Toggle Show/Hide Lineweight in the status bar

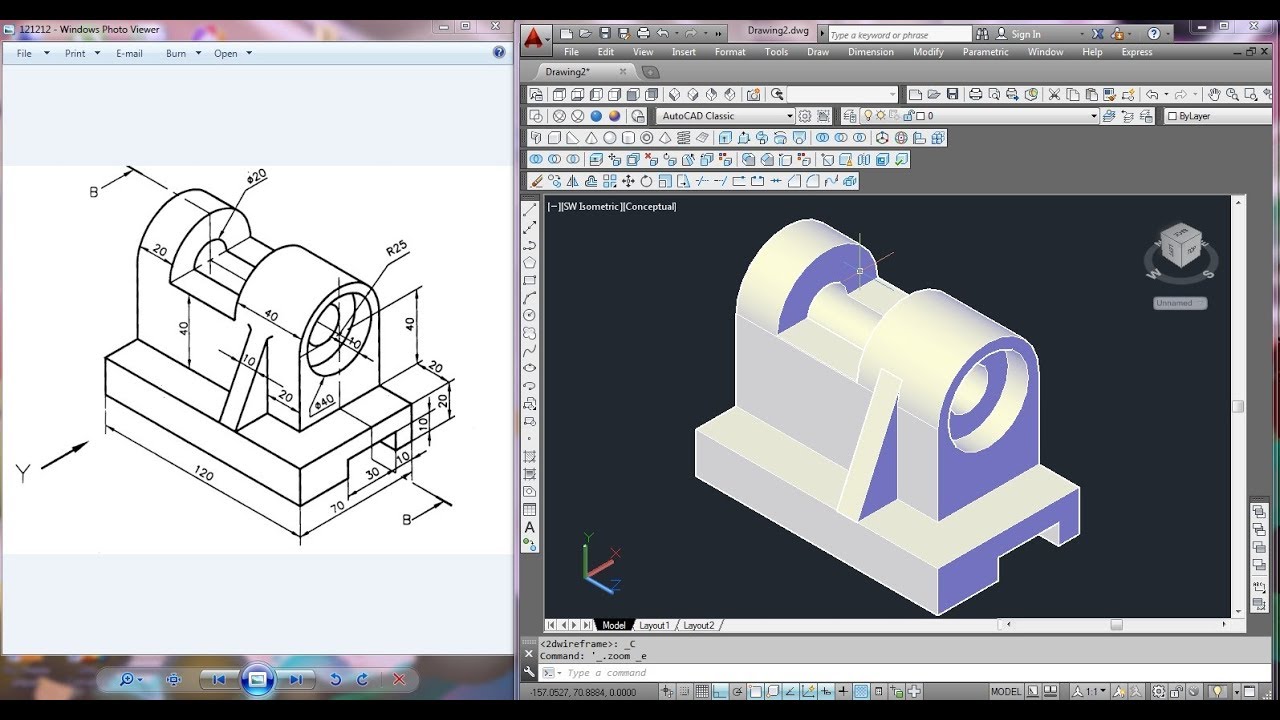pos(843,691)
